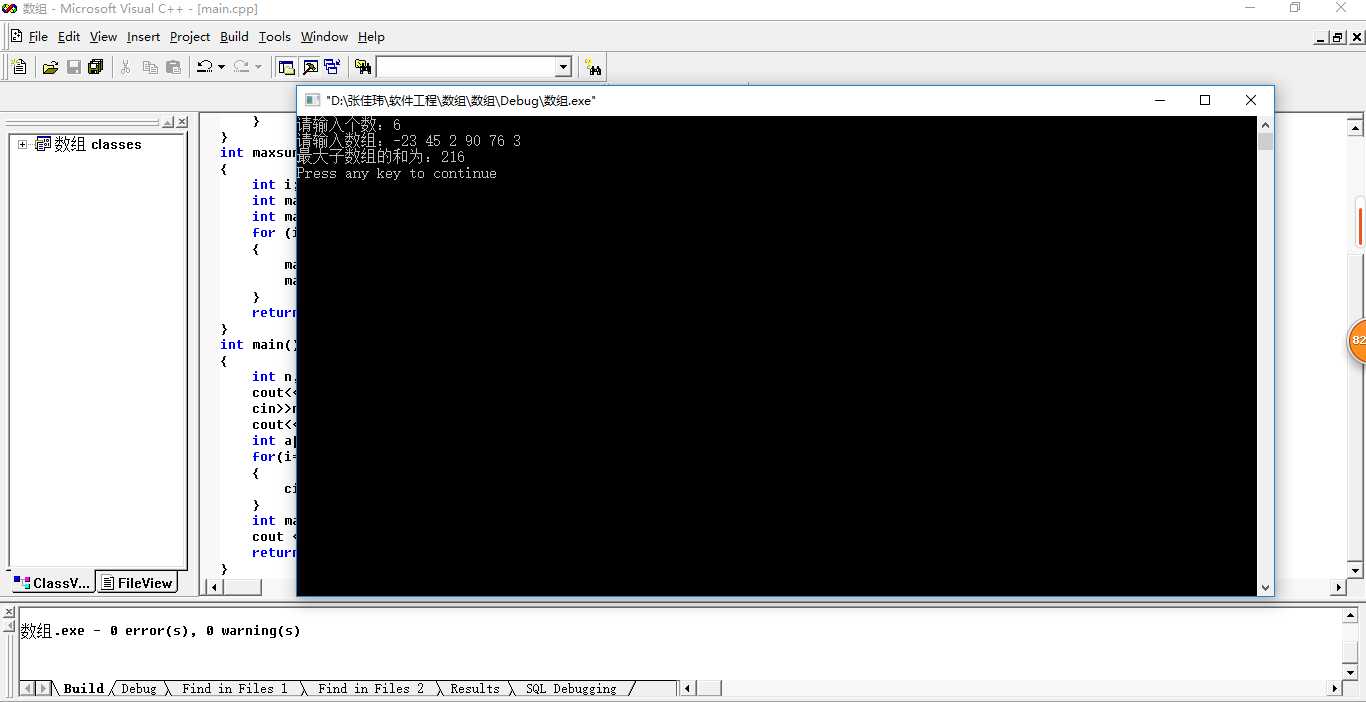
Task: Click the document icon left of File menu
Action: (x=16, y=36)
